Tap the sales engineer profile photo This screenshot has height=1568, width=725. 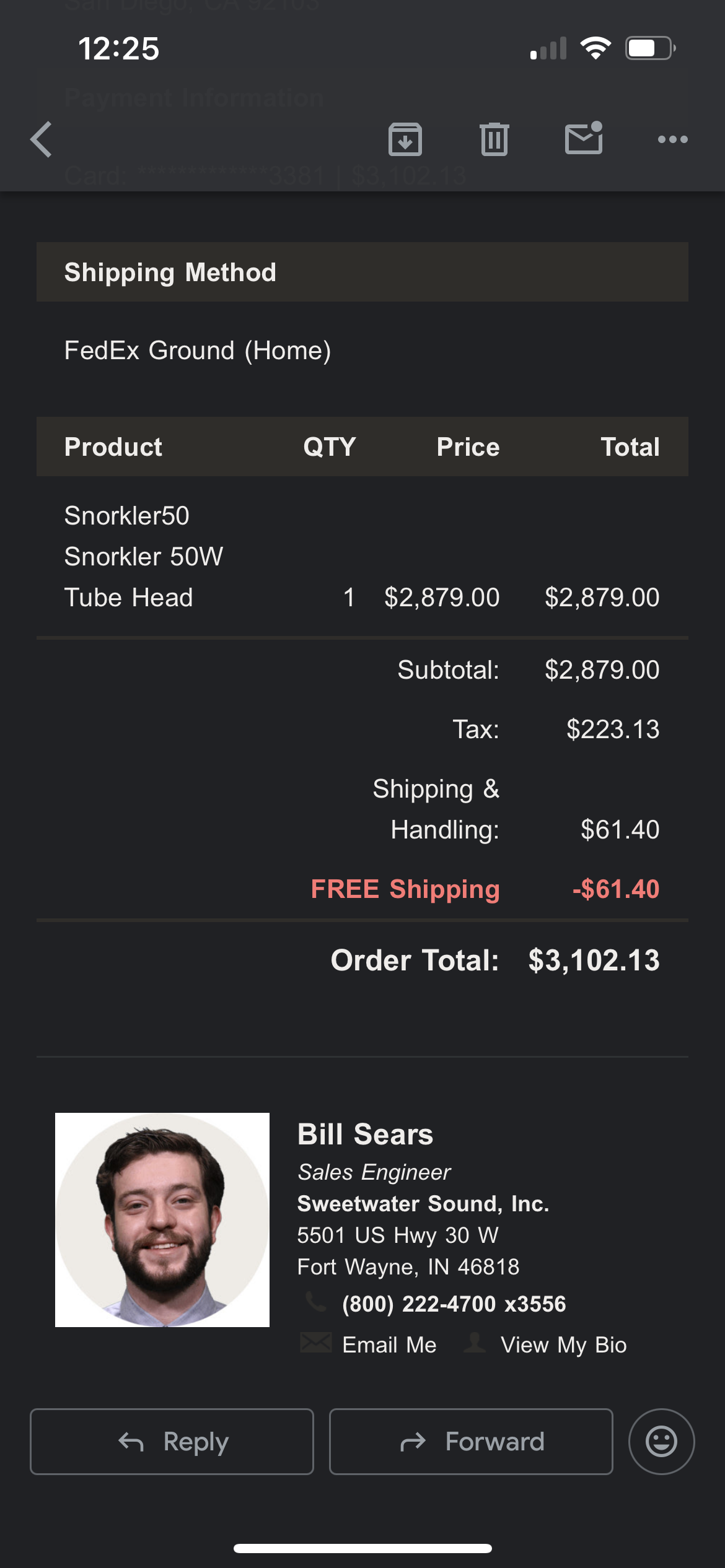(162, 1219)
